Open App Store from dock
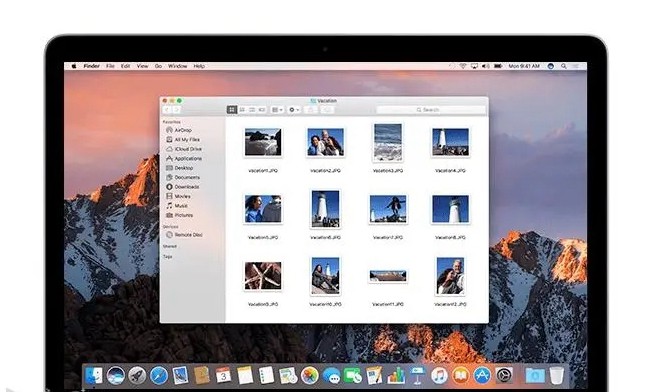The width and height of the screenshot is (651, 392). 482,376
